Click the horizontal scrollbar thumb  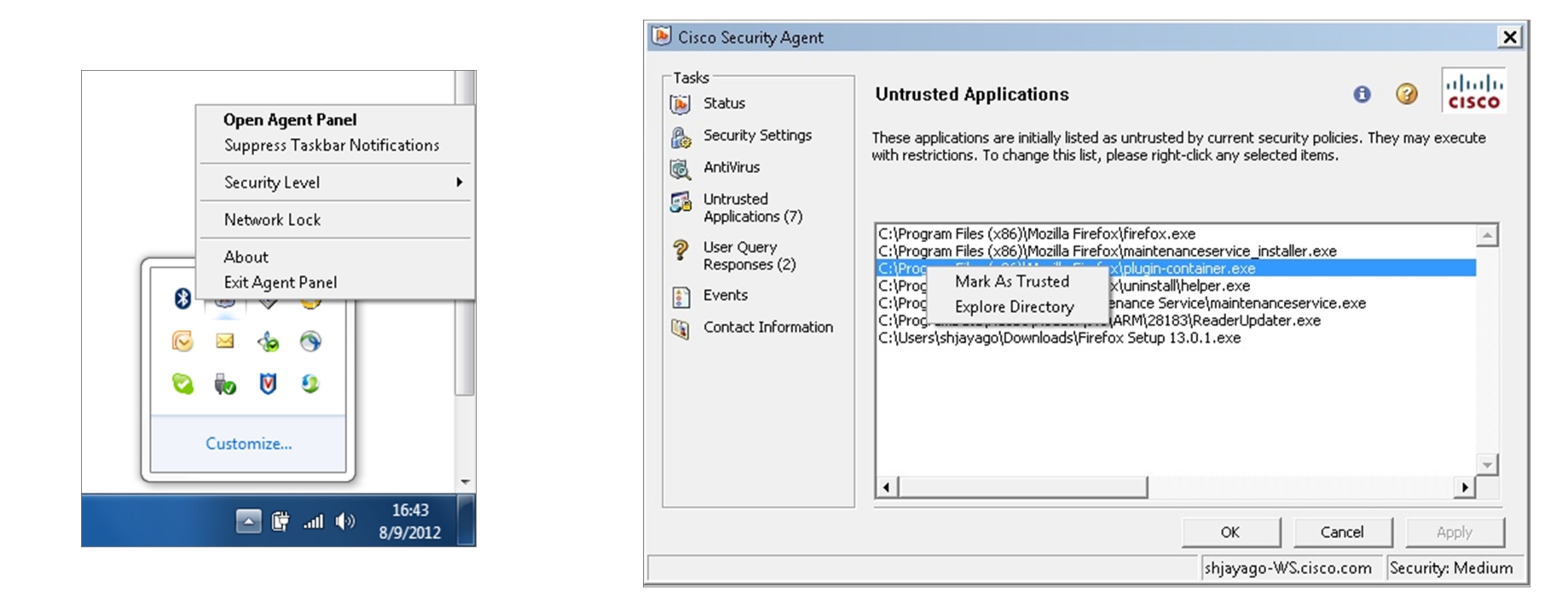pos(1023,488)
